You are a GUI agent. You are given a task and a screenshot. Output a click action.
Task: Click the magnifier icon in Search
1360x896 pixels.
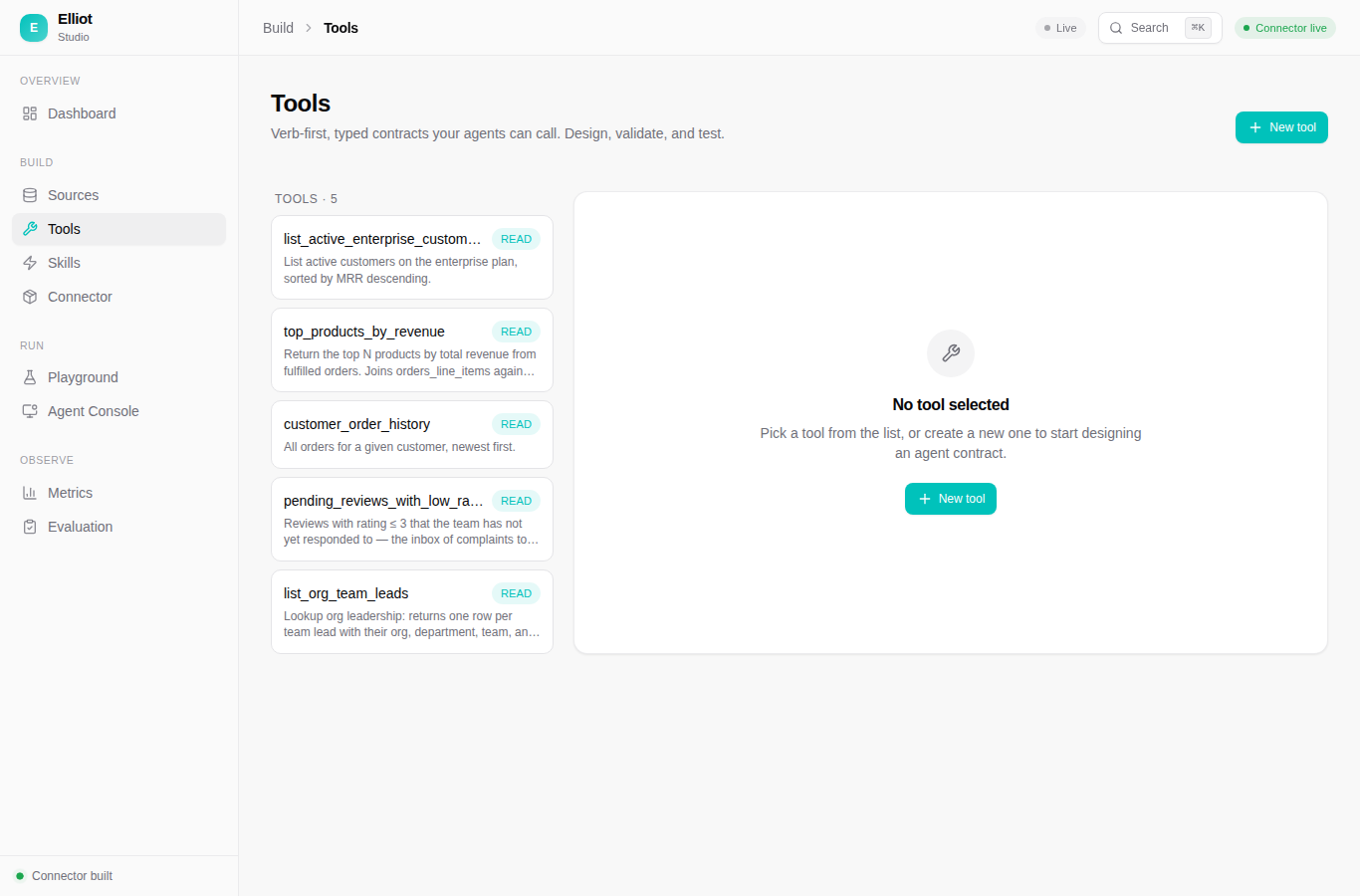click(1116, 28)
